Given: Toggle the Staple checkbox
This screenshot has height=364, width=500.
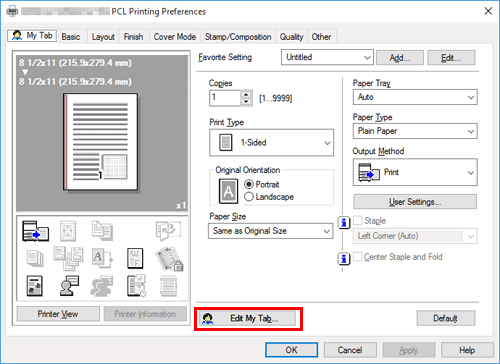Looking at the screenshot, I should [358, 220].
